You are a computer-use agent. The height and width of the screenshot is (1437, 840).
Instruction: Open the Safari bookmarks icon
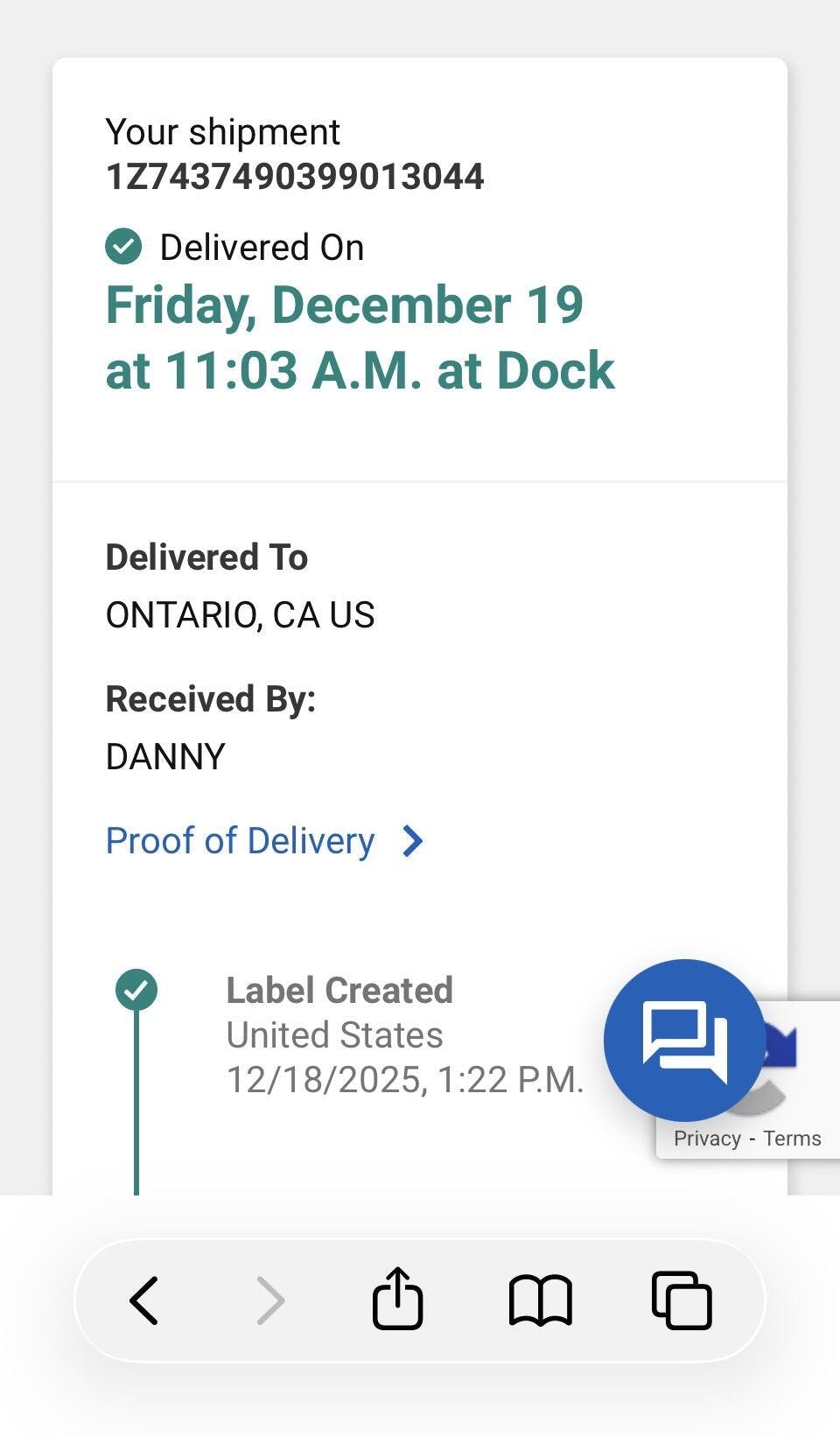[541, 1300]
